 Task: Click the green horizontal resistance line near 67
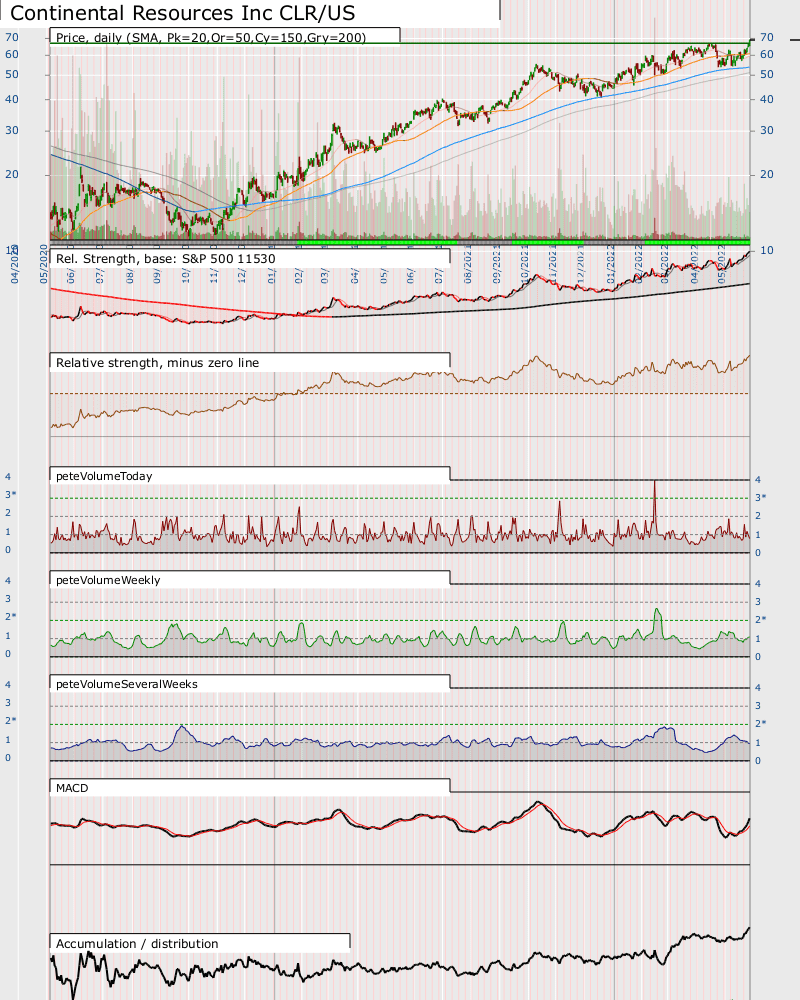point(399,43)
